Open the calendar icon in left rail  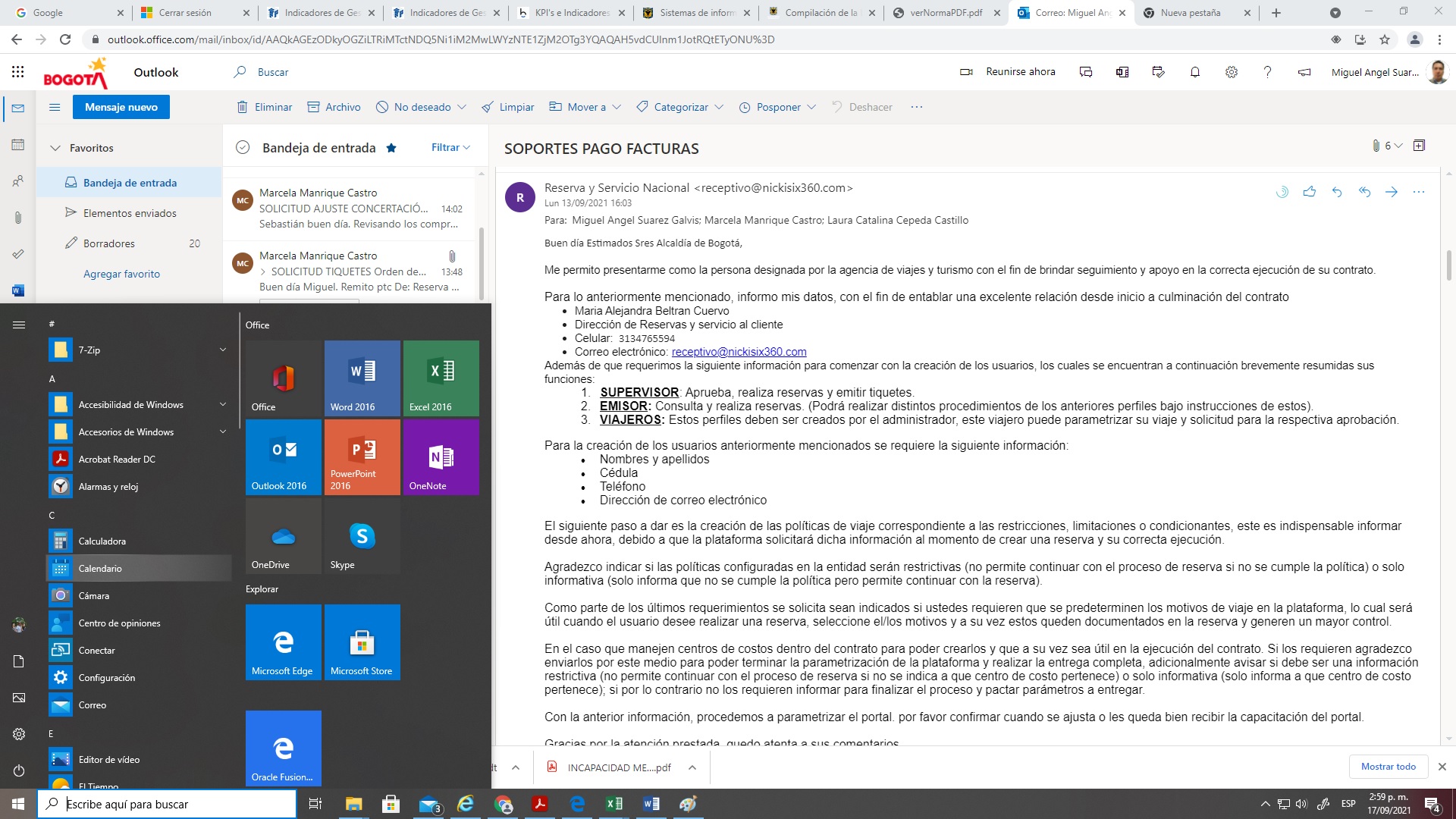18,145
